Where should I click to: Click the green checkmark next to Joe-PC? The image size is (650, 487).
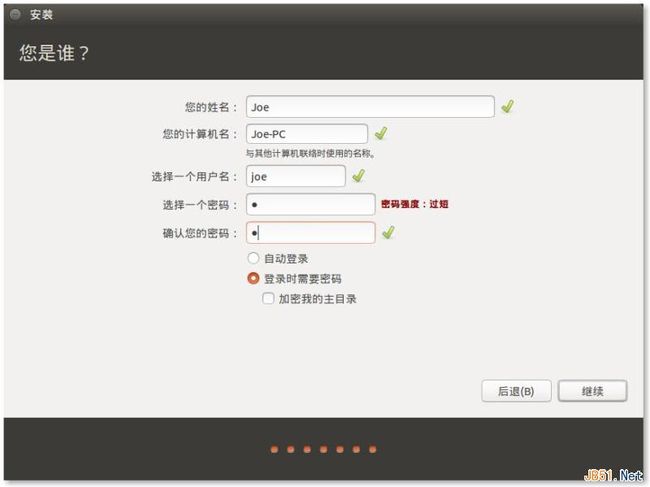[380, 133]
